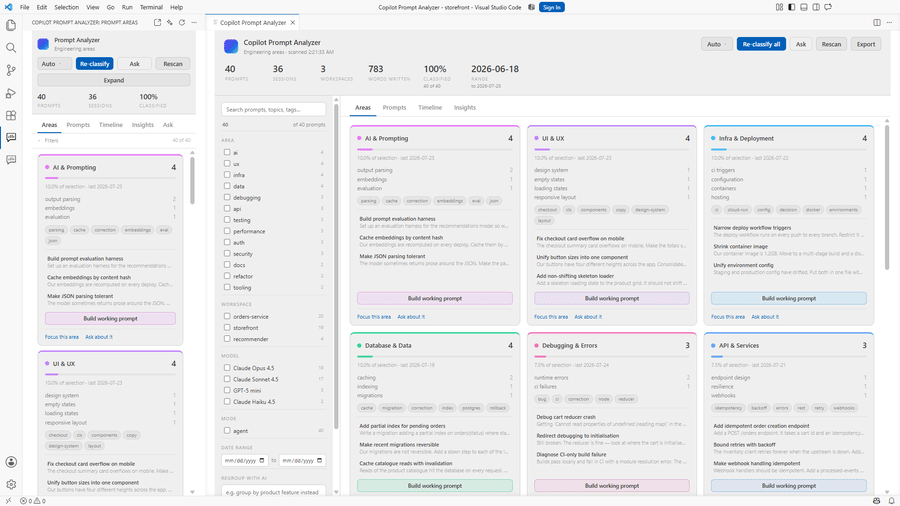Tick the 'infra' area filter checkbox
The image size is (900, 506).
pyautogui.click(x=227, y=174)
